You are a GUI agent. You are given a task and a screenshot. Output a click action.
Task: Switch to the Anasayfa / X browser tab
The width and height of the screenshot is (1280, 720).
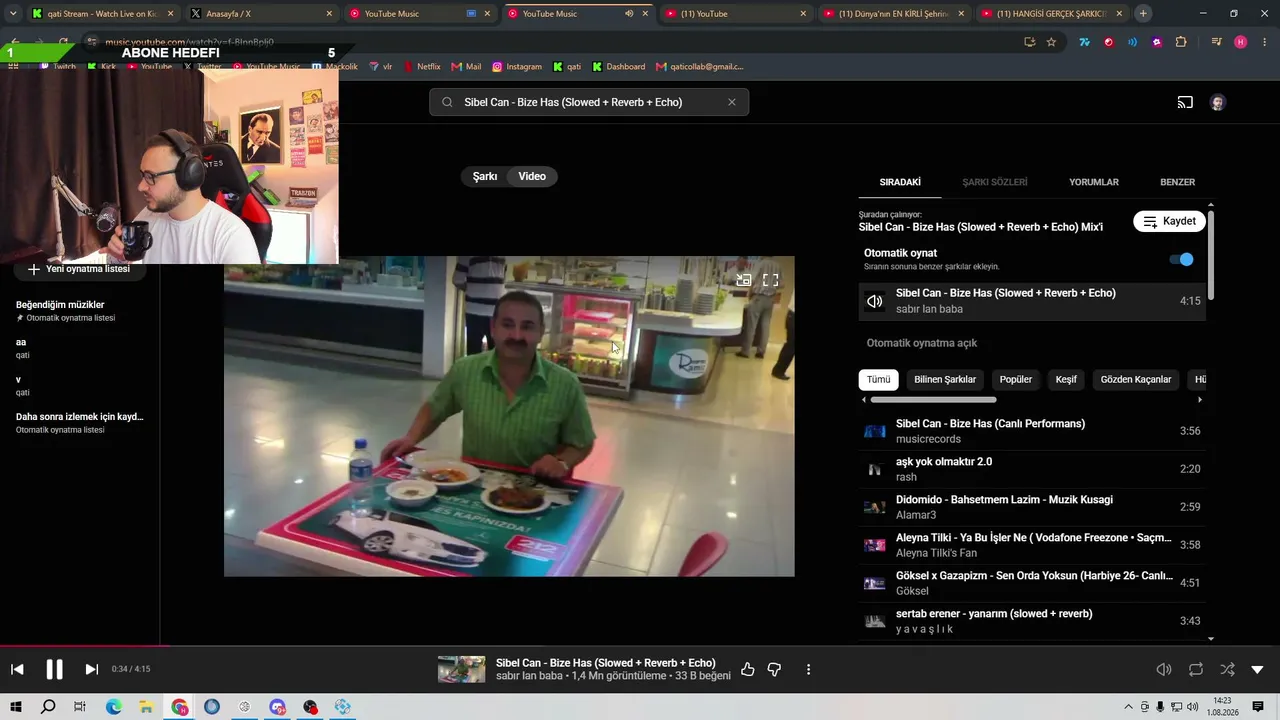point(263,14)
